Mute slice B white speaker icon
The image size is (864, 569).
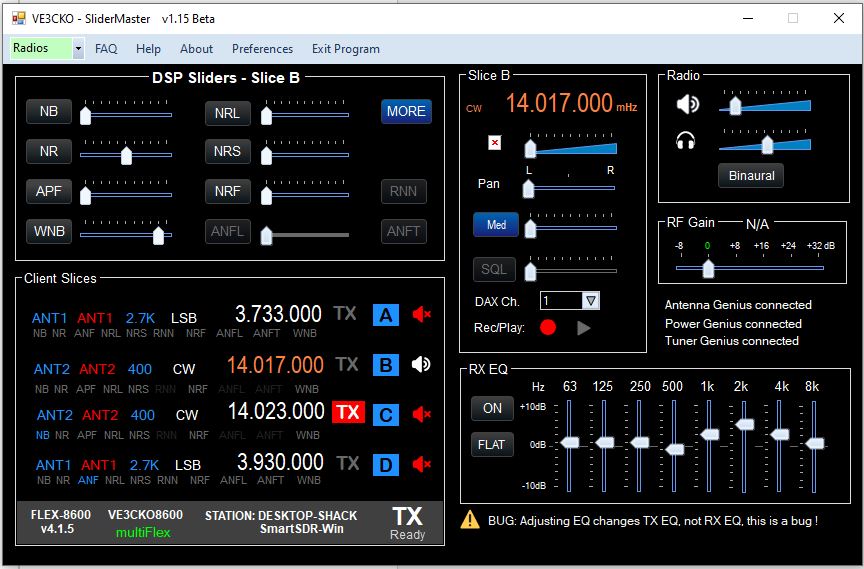coord(421,364)
